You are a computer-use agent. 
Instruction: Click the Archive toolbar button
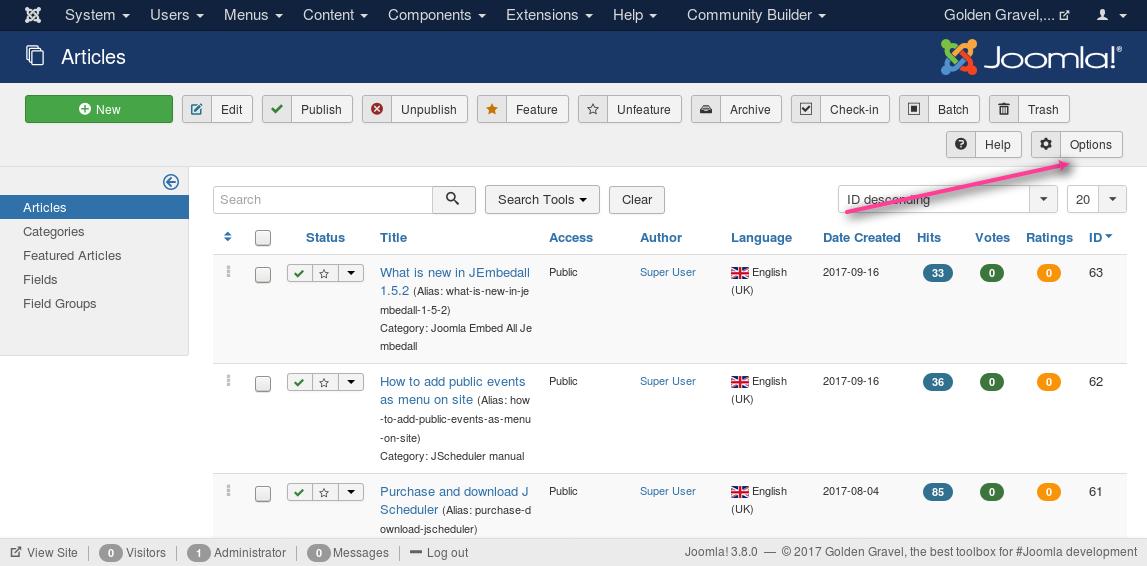click(736, 109)
